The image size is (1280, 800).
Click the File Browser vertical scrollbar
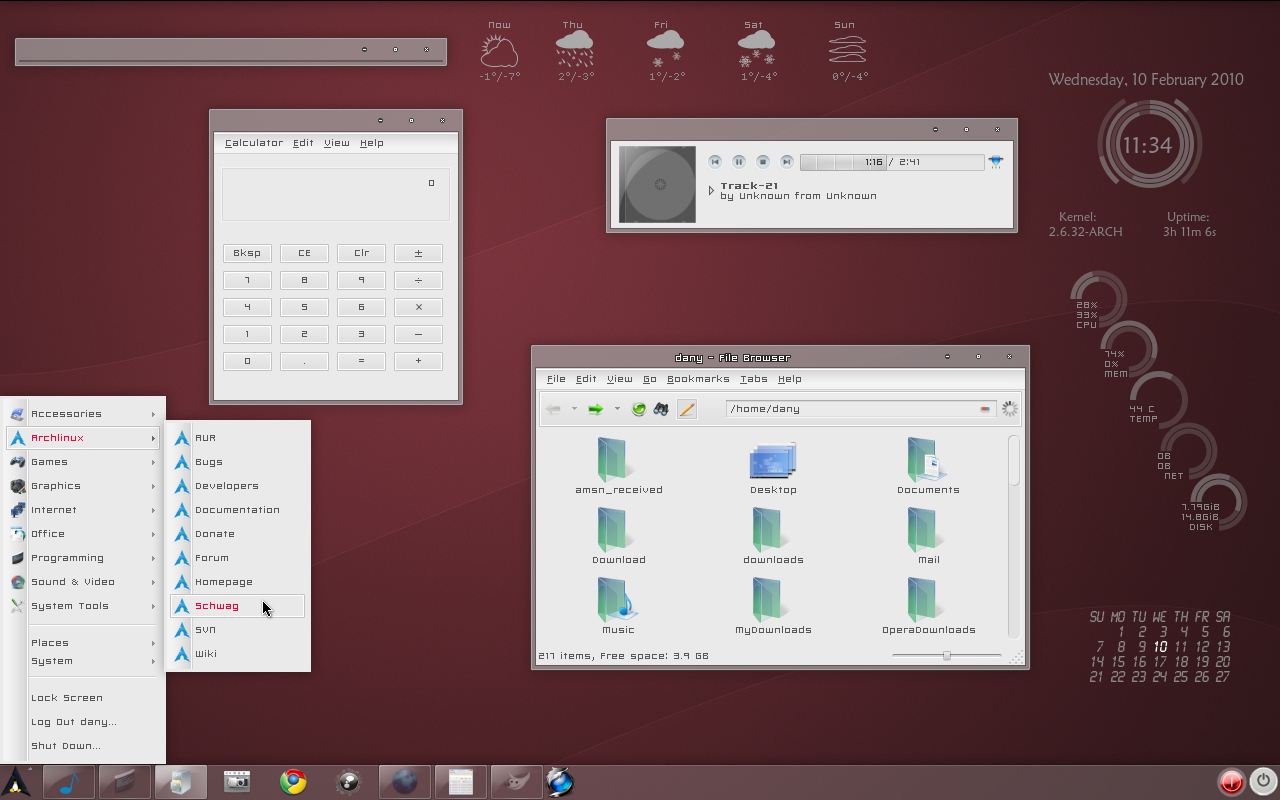click(1013, 535)
